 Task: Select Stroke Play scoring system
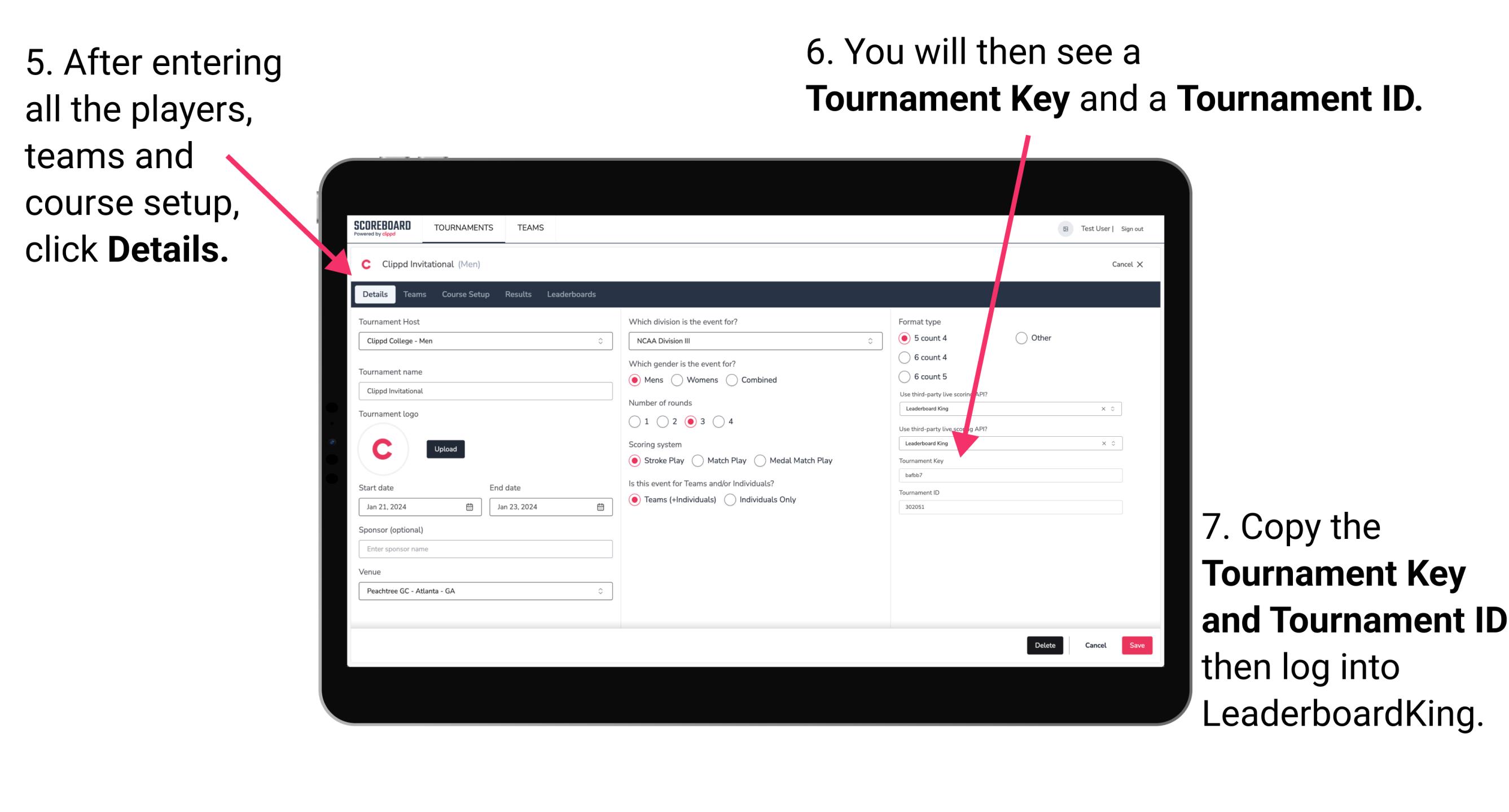[x=637, y=460]
